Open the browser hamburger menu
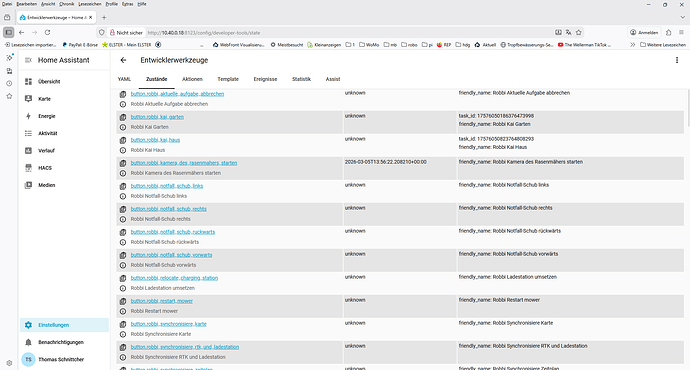 (681, 33)
